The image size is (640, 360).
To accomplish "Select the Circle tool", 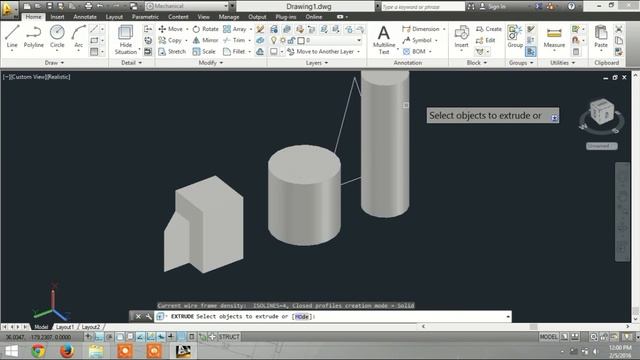I will [x=57, y=37].
